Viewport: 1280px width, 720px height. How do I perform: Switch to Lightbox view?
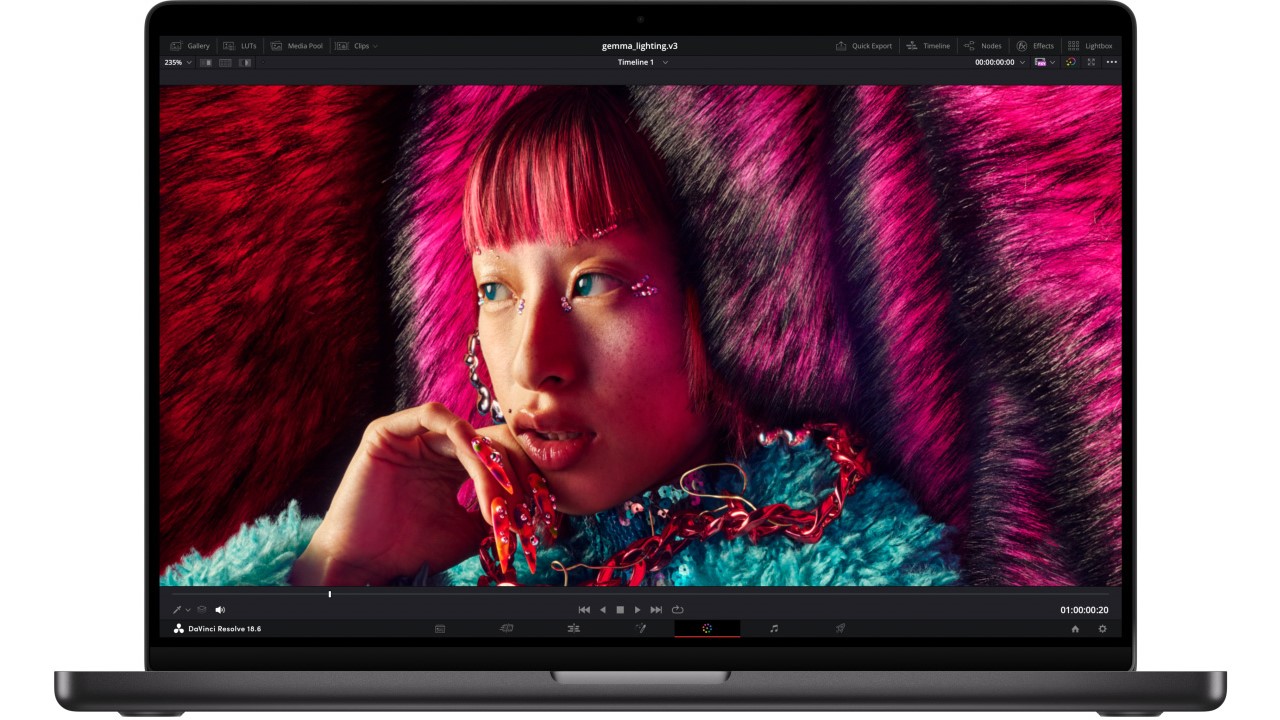(x=1090, y=46)
